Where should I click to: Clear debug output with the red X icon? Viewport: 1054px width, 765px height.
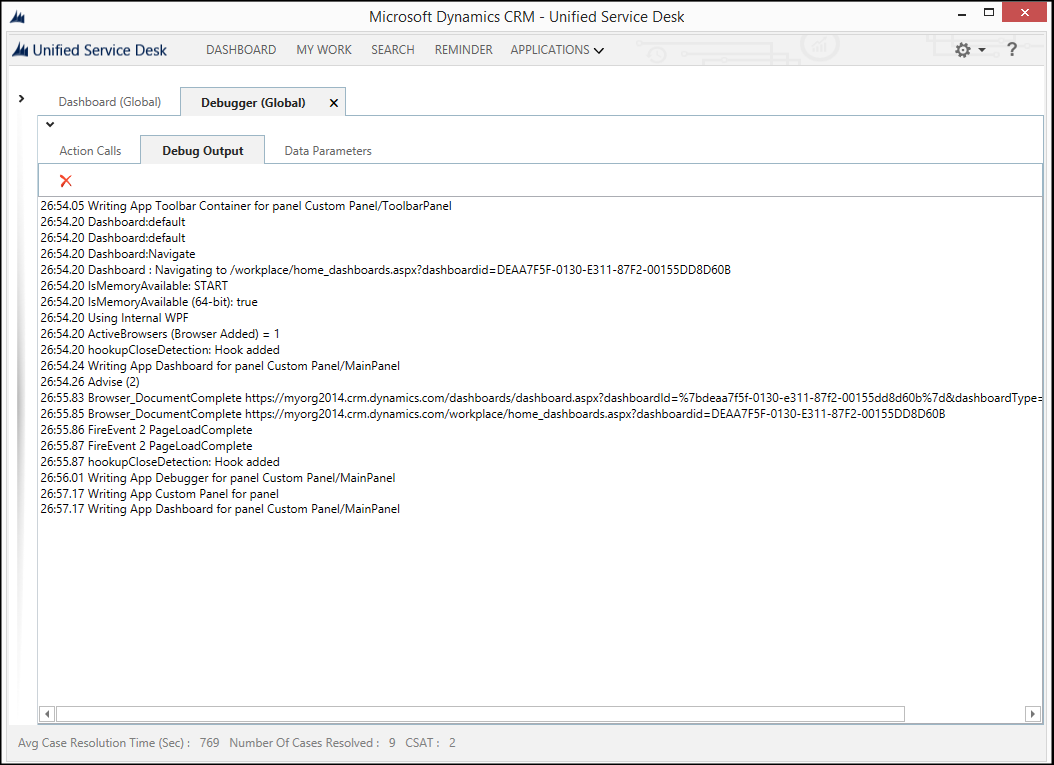click(x=66, y=181)
